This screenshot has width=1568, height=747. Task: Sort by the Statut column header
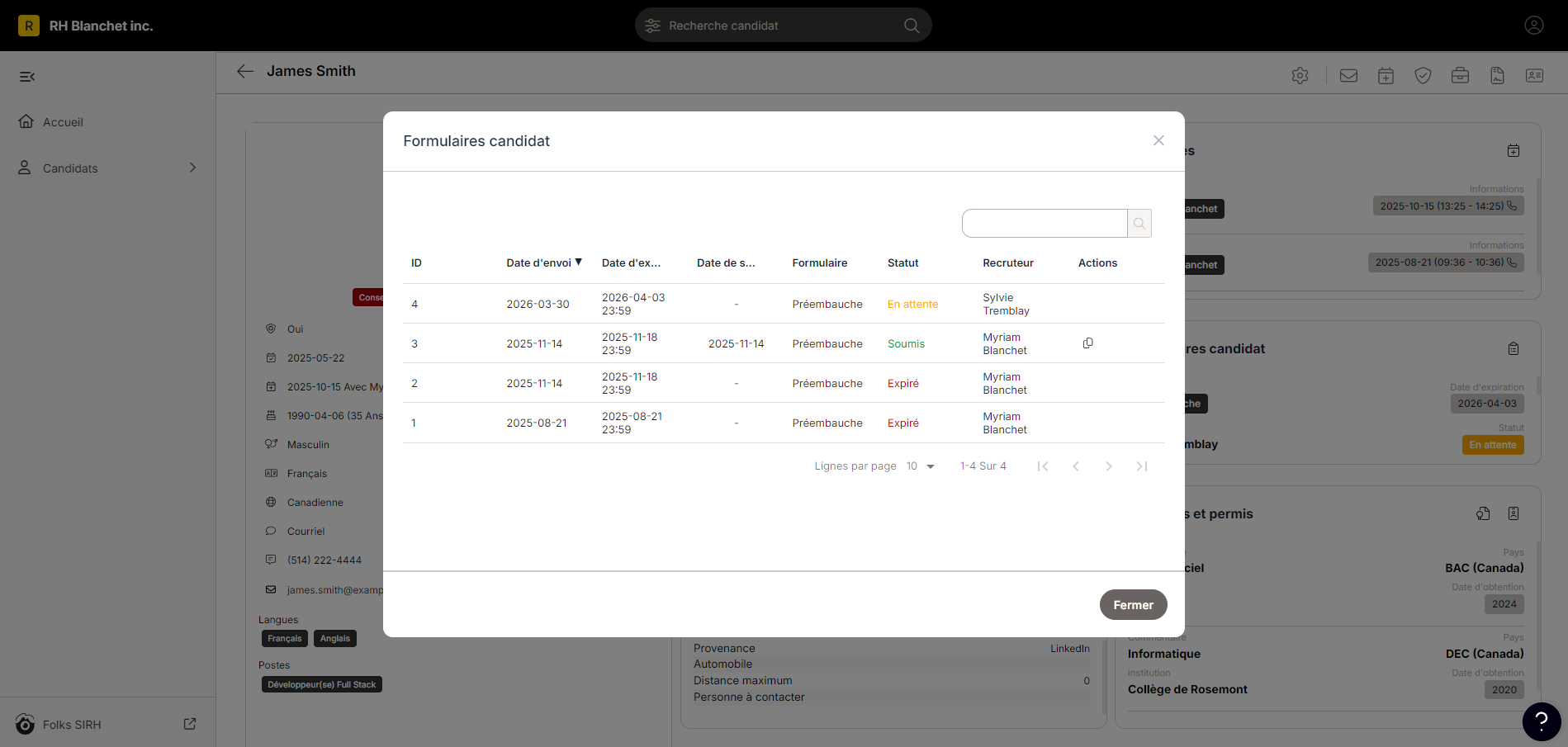point(903,263)
